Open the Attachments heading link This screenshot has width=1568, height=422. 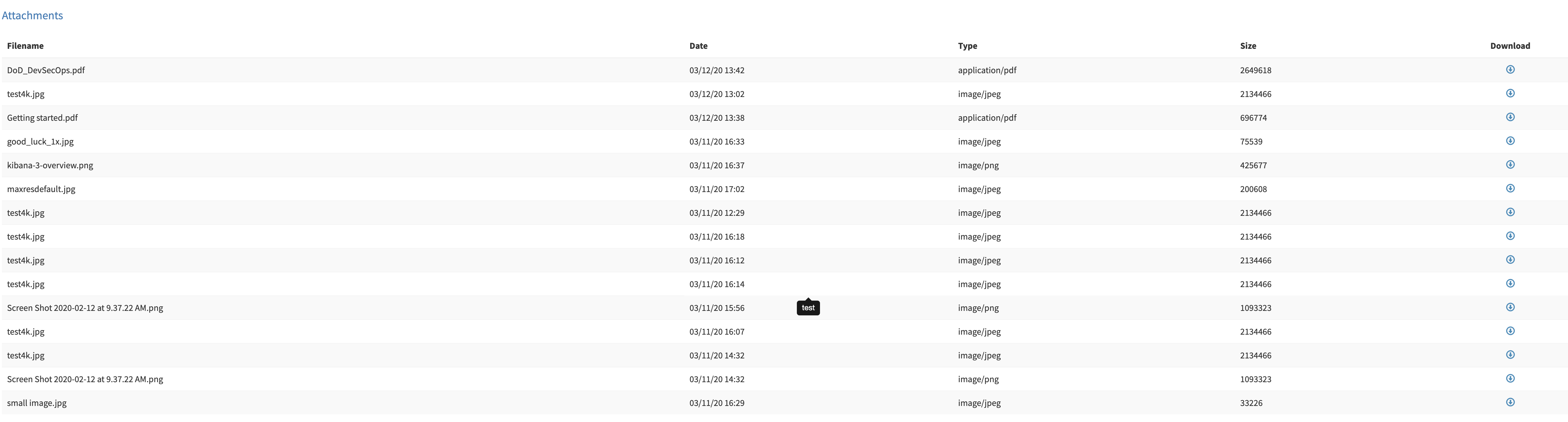pyautogui.click(x=32, y=15)
